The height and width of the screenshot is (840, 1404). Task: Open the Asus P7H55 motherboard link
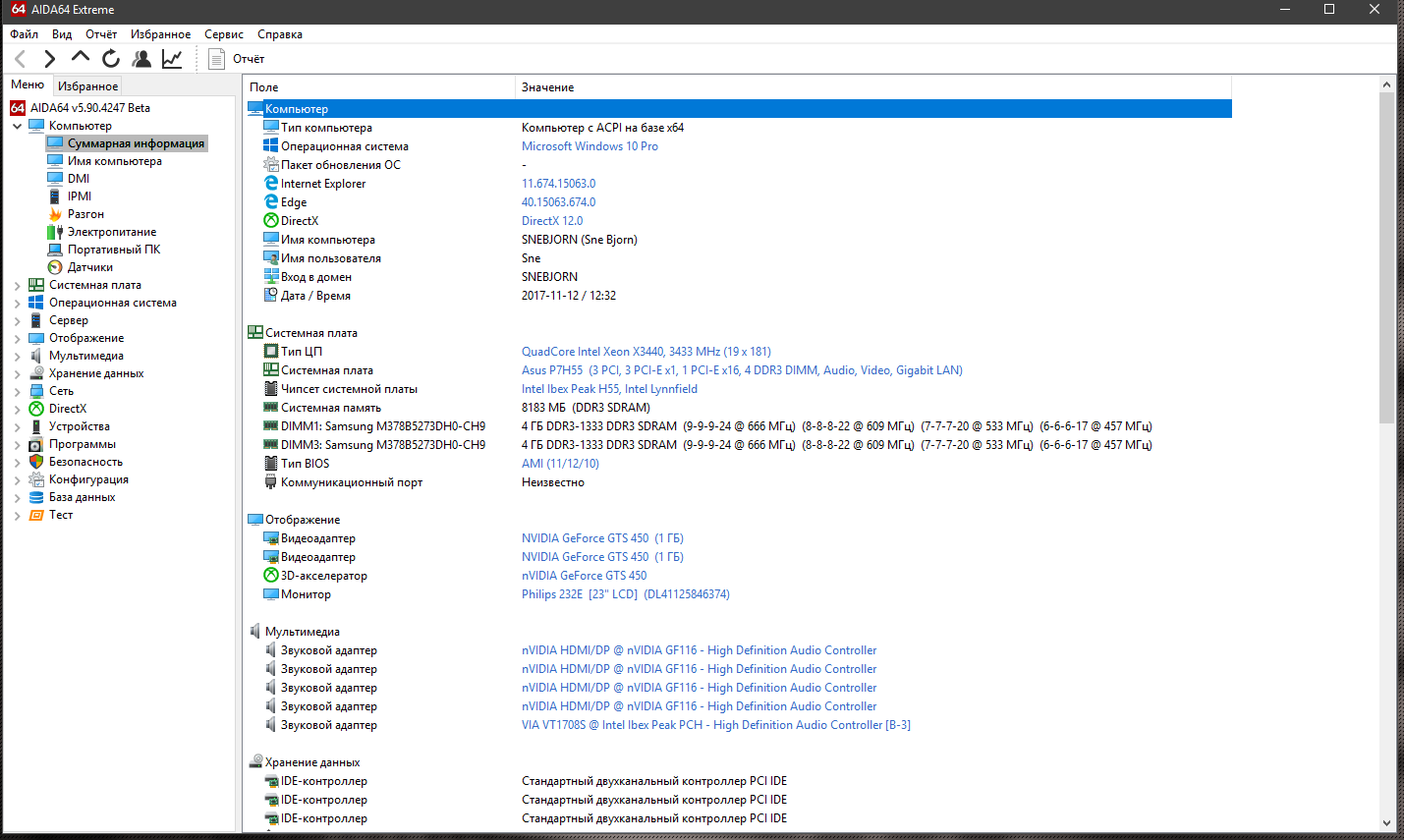pos(742,370)
